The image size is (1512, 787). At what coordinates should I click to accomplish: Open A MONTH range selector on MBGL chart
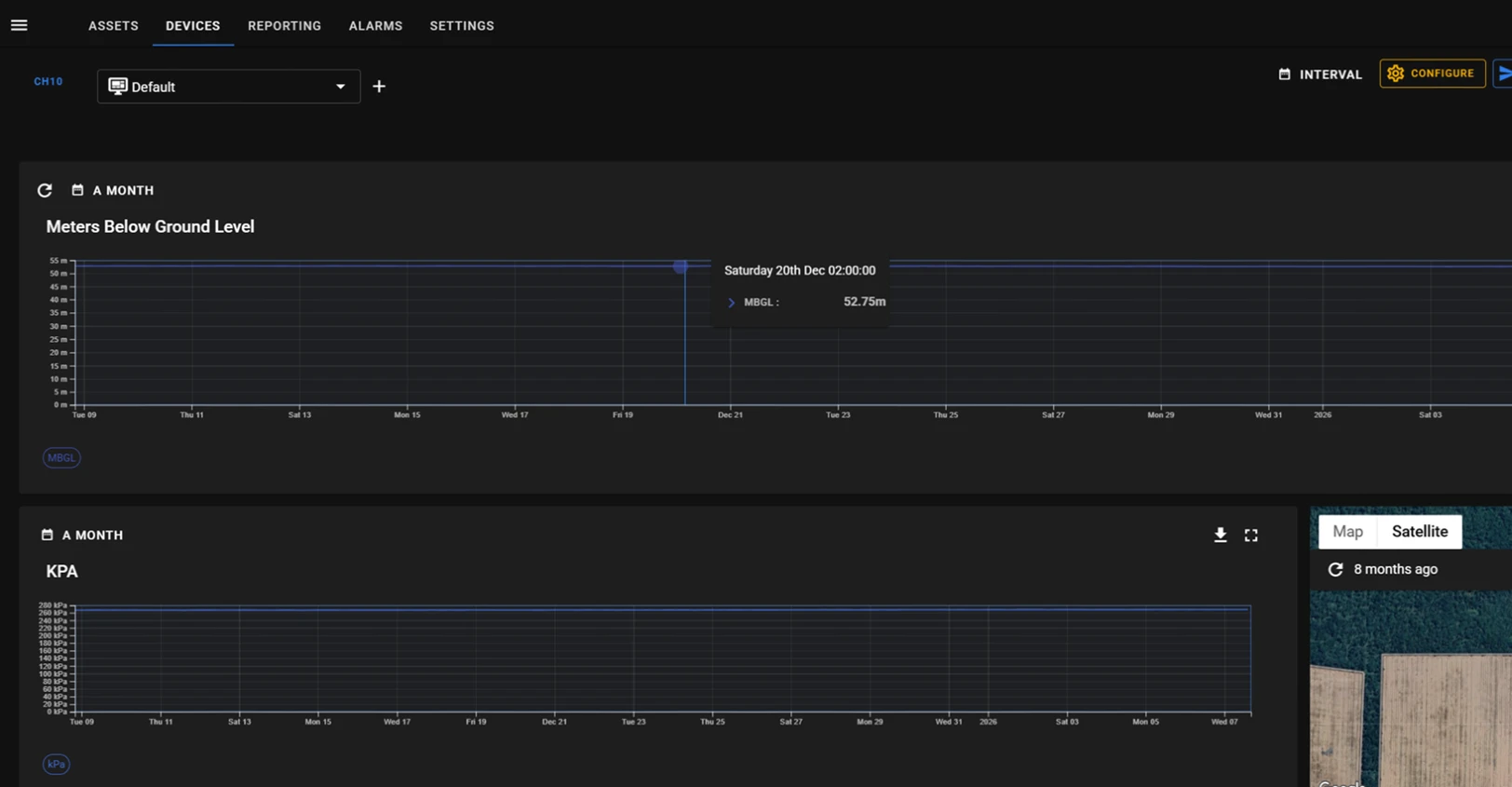(x=113, y=190)
